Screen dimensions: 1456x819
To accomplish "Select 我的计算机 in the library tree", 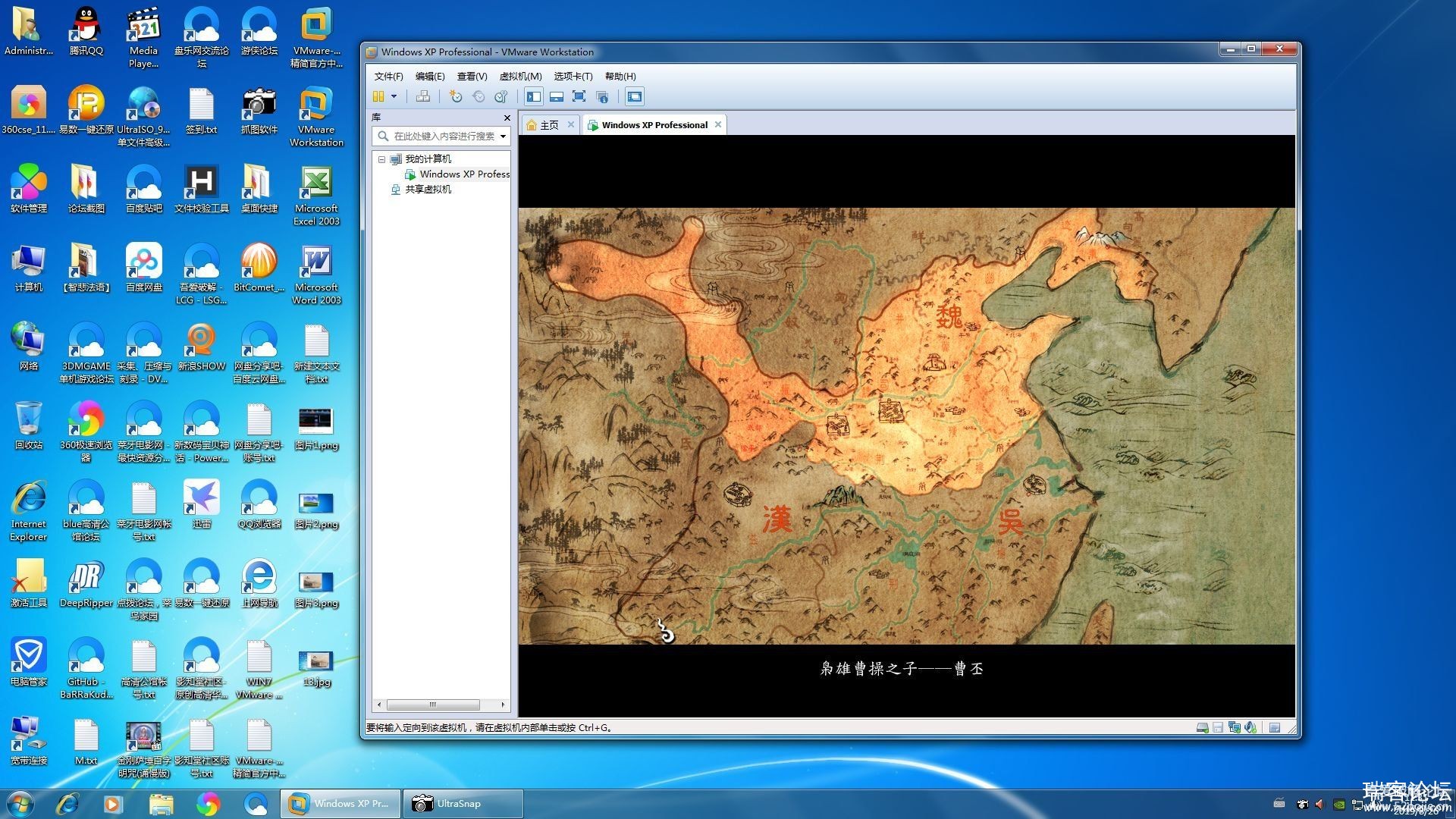I will tap(428, 158).
